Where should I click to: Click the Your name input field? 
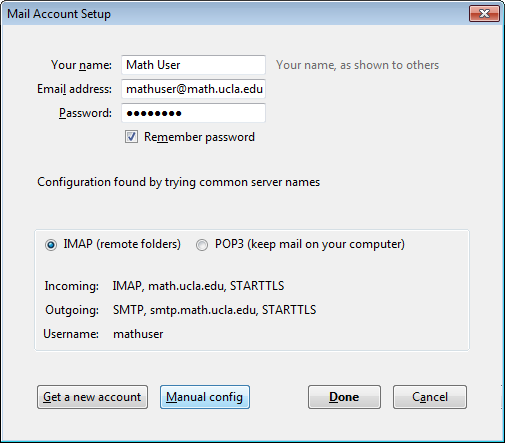[193, 65]
